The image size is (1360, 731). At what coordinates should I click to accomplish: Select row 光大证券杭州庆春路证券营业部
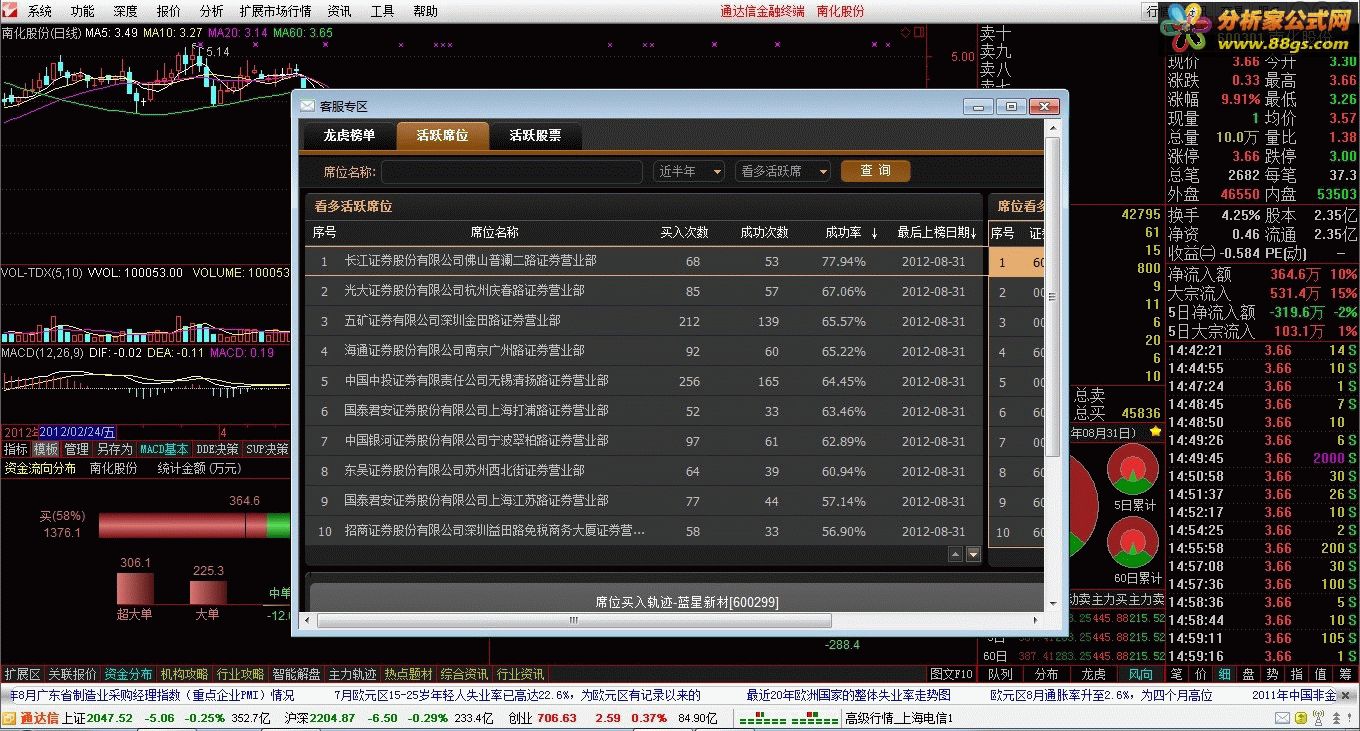click(644, 291)
